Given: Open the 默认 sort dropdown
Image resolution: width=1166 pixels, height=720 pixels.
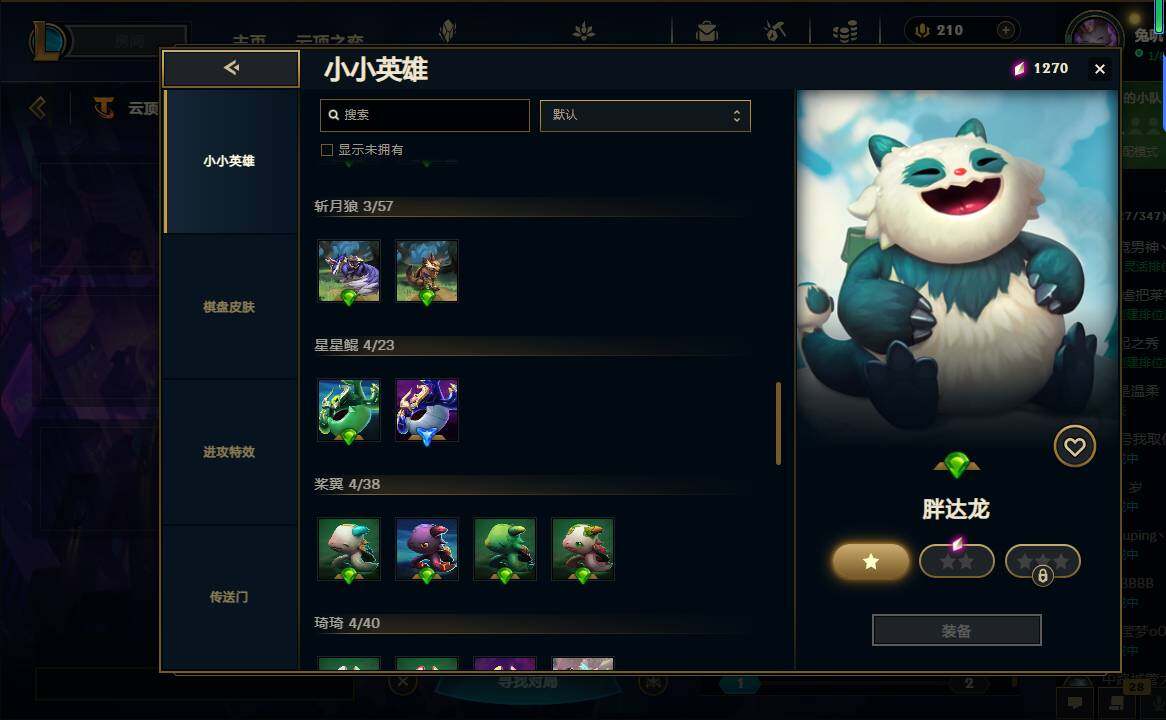Looking at the screenshot, I should [x=645, y=115].
